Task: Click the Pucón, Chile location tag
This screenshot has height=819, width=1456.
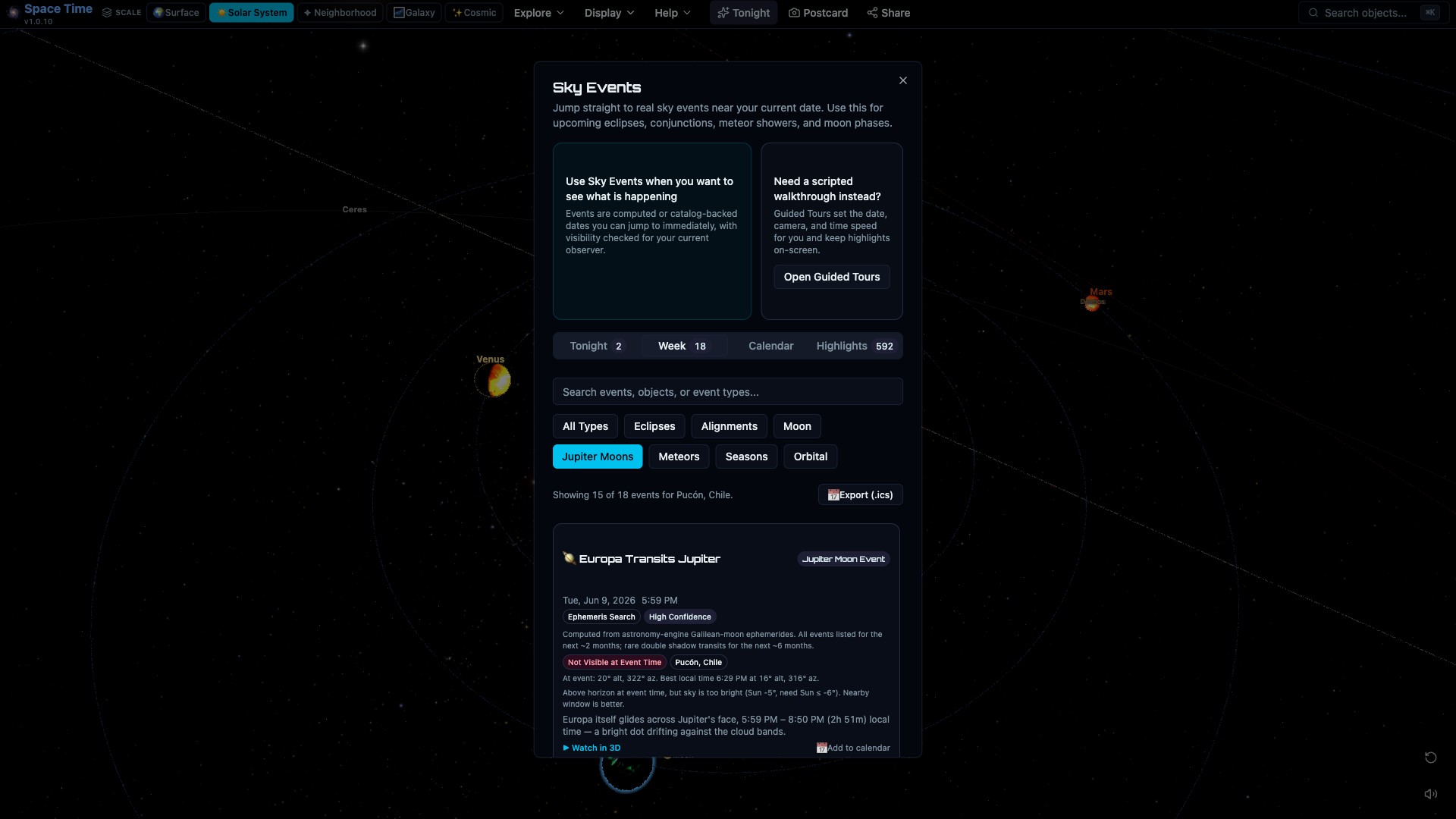Action: click(x=698, y=663)
